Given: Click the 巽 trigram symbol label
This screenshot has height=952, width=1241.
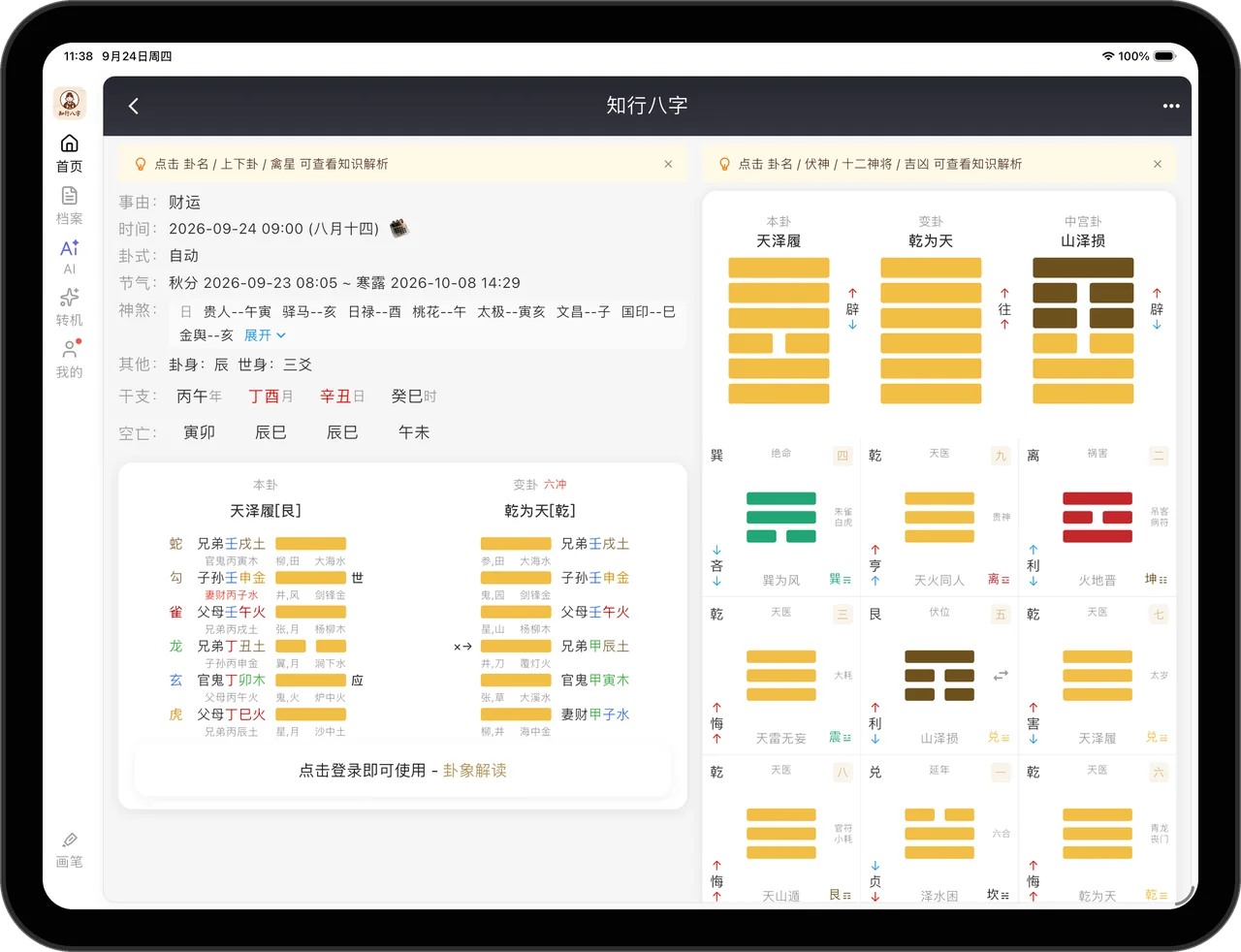Looking at the screenshot, I should [x=840, y=580].
